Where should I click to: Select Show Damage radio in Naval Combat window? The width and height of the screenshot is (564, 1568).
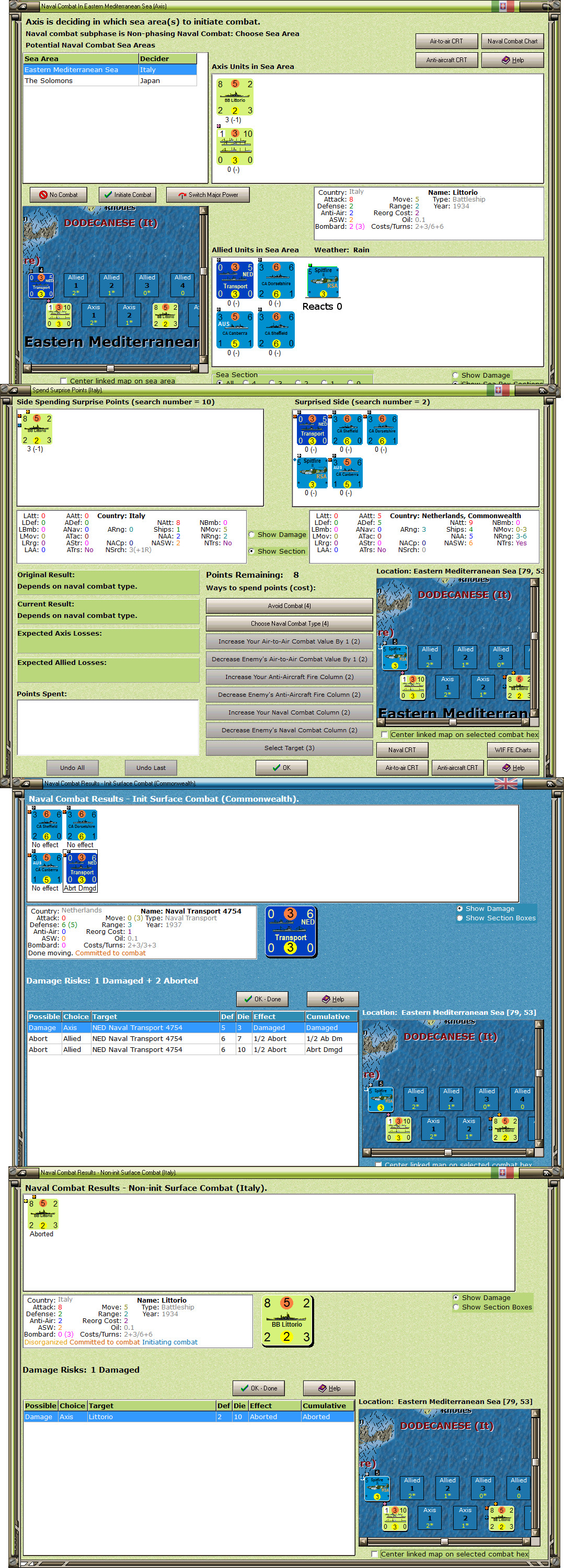456,375
